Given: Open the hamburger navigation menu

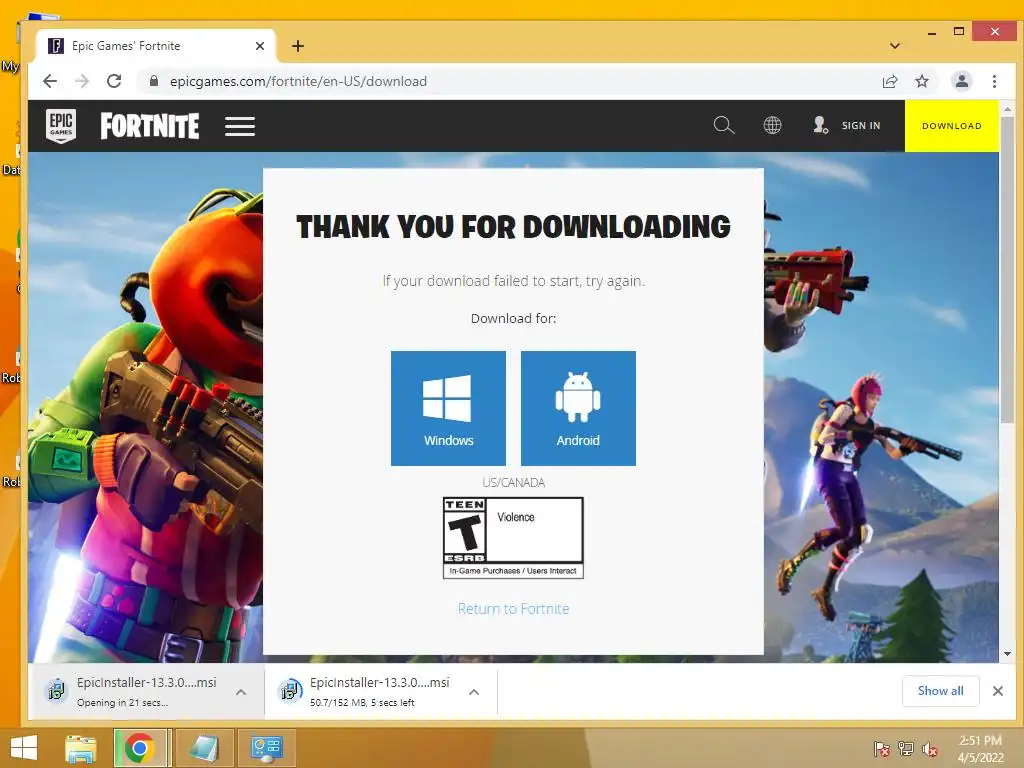Looking at the screenshot, I should [240, 126].
